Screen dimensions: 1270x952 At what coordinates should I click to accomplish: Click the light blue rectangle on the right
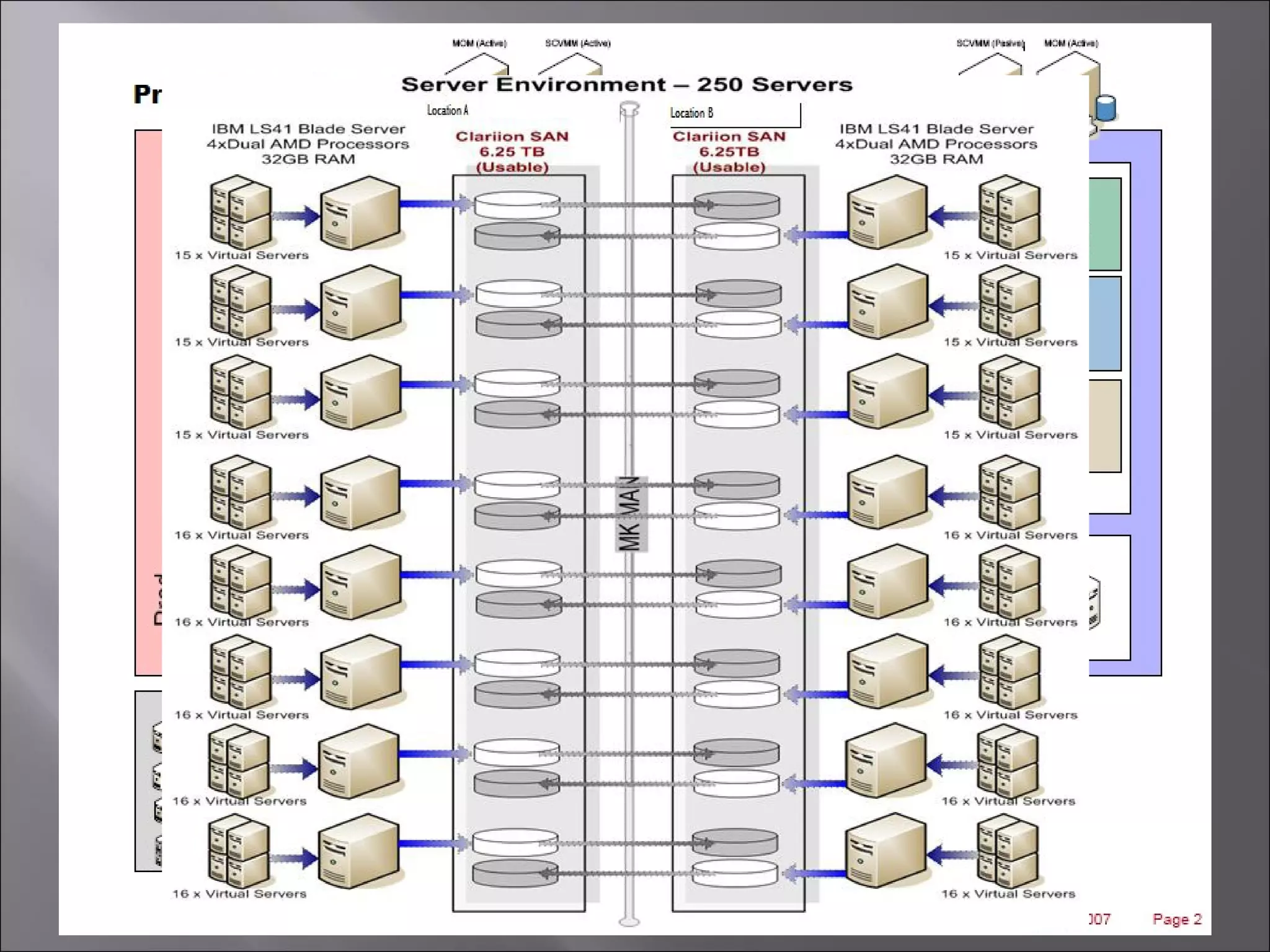click(1105, 323)
